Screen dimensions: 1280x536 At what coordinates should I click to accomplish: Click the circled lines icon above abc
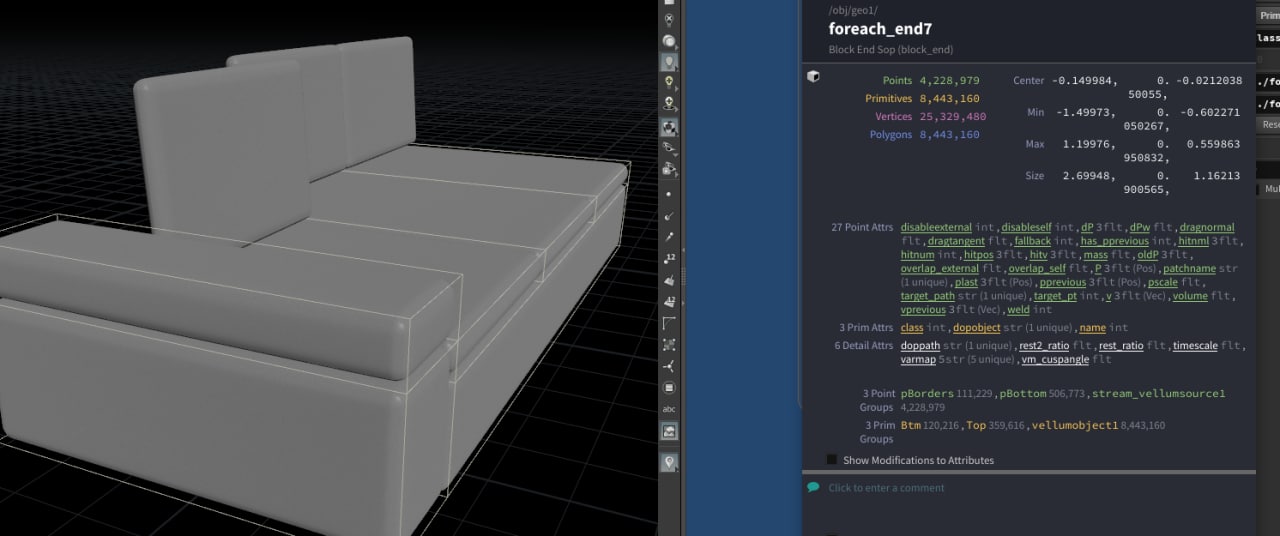click(x=669, y=388)
